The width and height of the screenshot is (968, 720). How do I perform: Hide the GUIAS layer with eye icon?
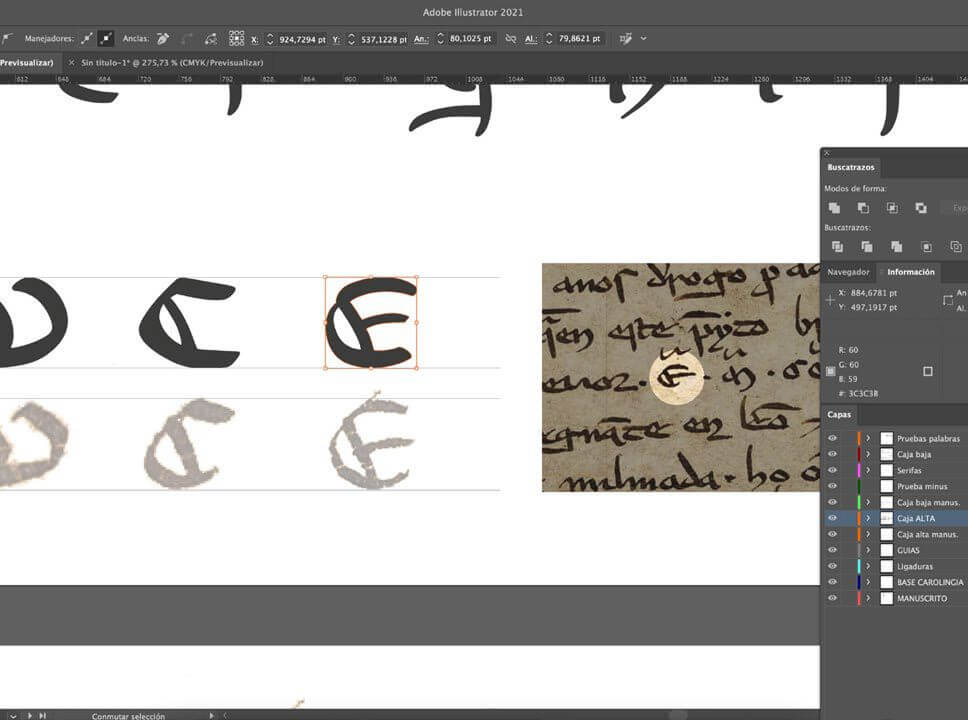point(832,550)
